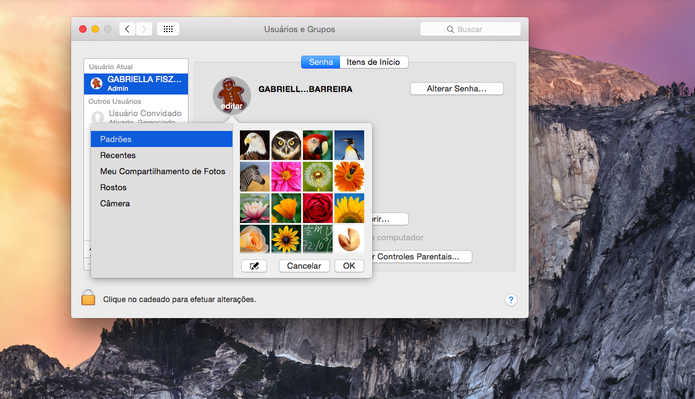
Task: Select the dandelion profile picture
Action: [x=317, y=176]
